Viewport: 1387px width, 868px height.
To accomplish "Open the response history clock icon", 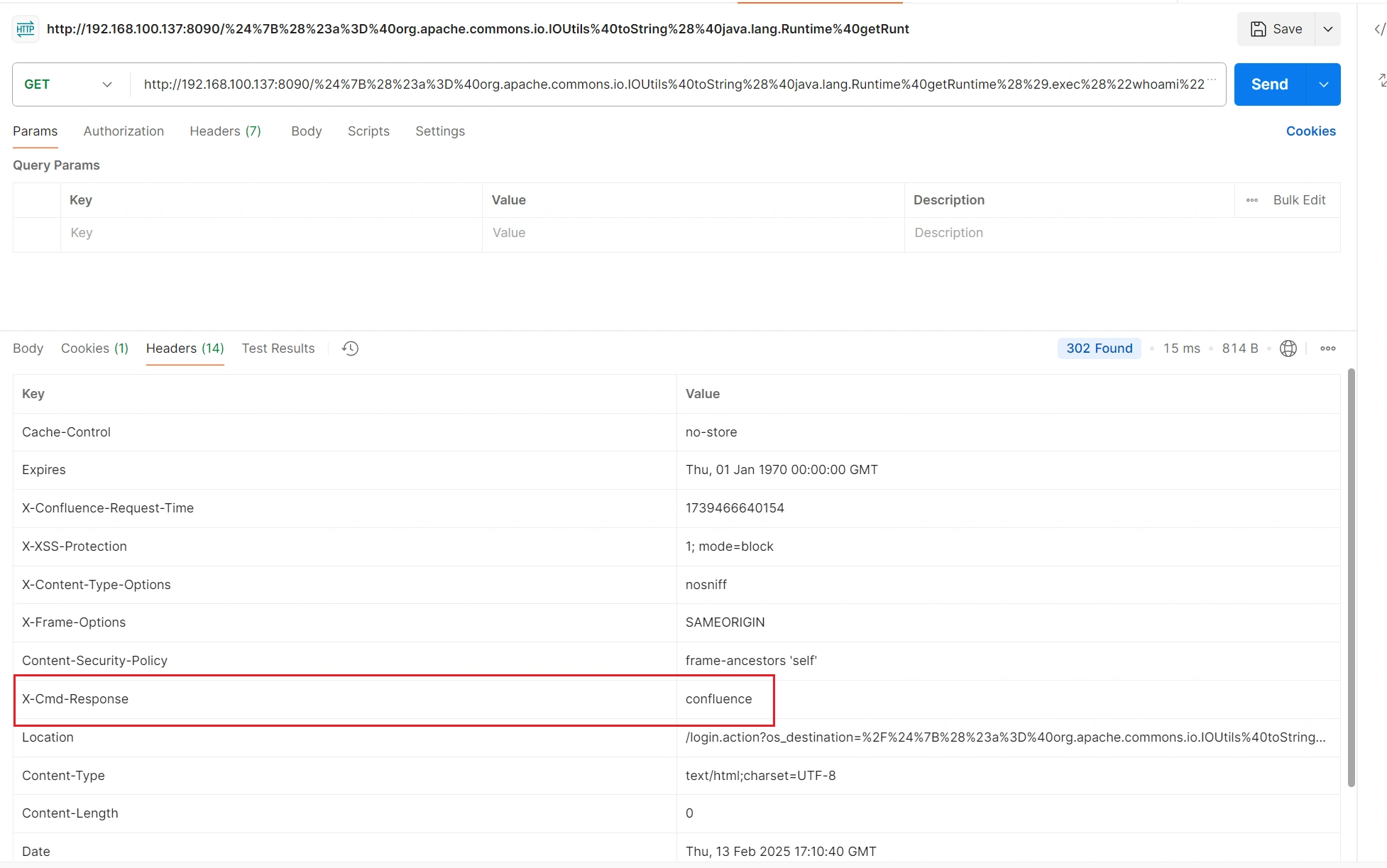I will tap(350, 348).
